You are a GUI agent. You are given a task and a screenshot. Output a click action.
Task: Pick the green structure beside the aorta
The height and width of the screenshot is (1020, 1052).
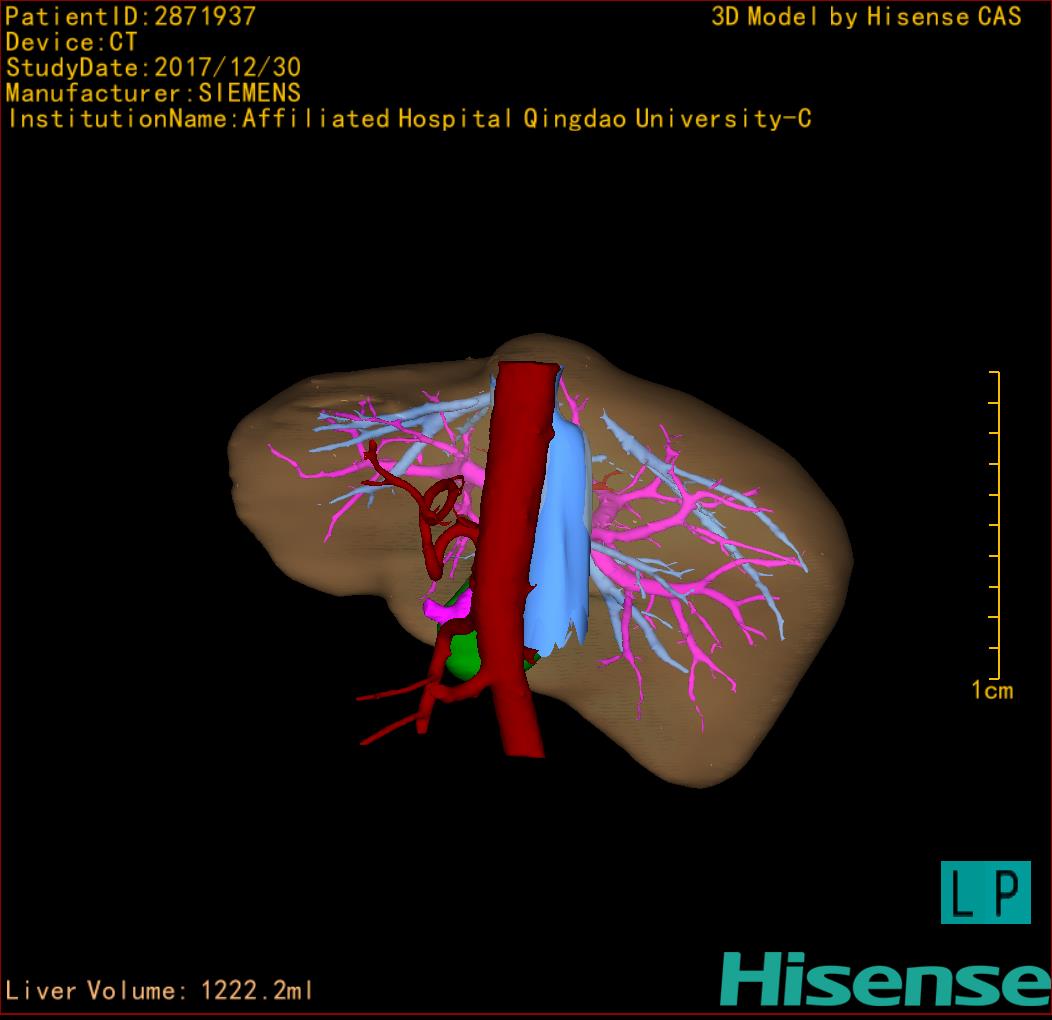pos(462,652)
